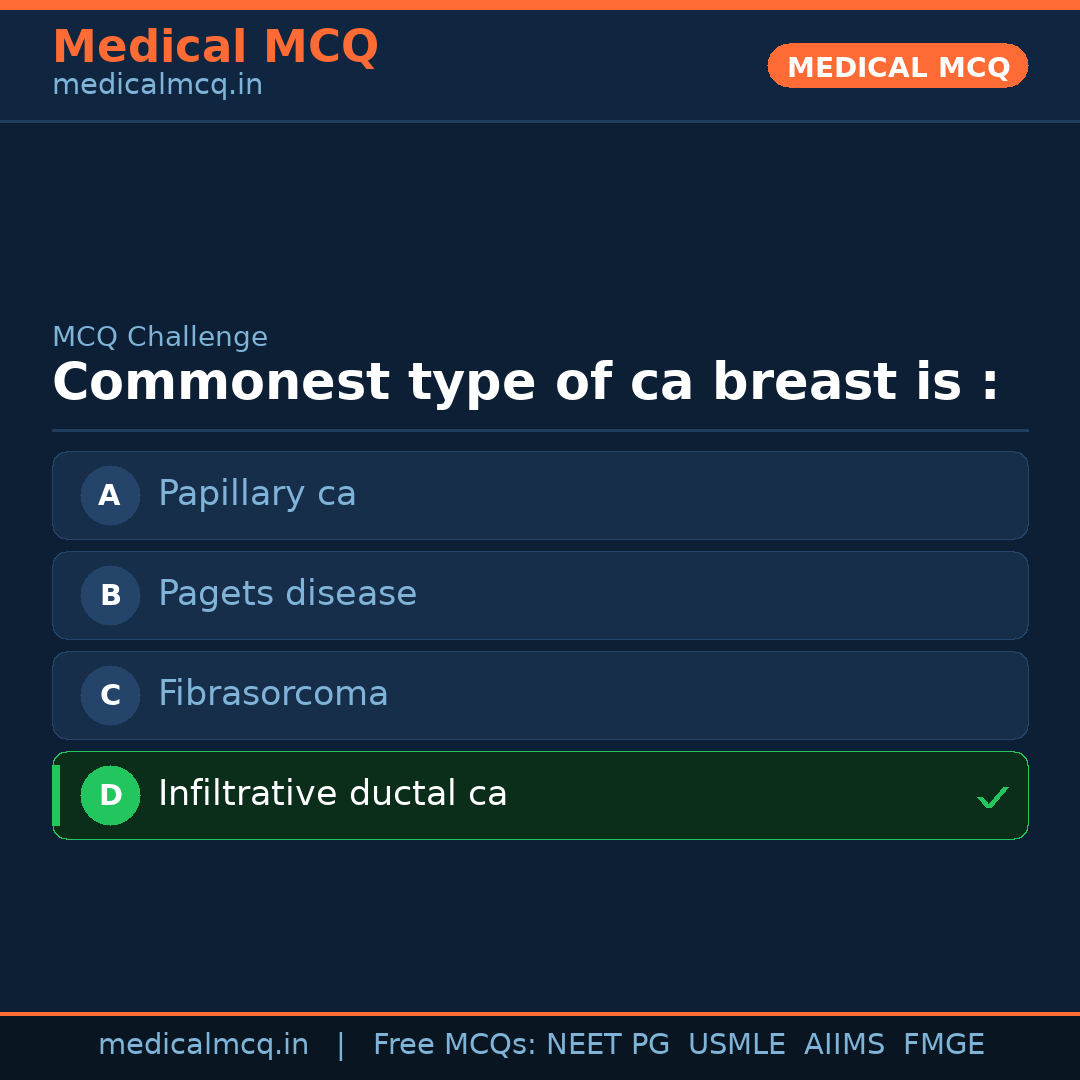1080x1080 pixels.
Task: Click the orange Medical MCQ header logo
Action: (x=215, y=46)
